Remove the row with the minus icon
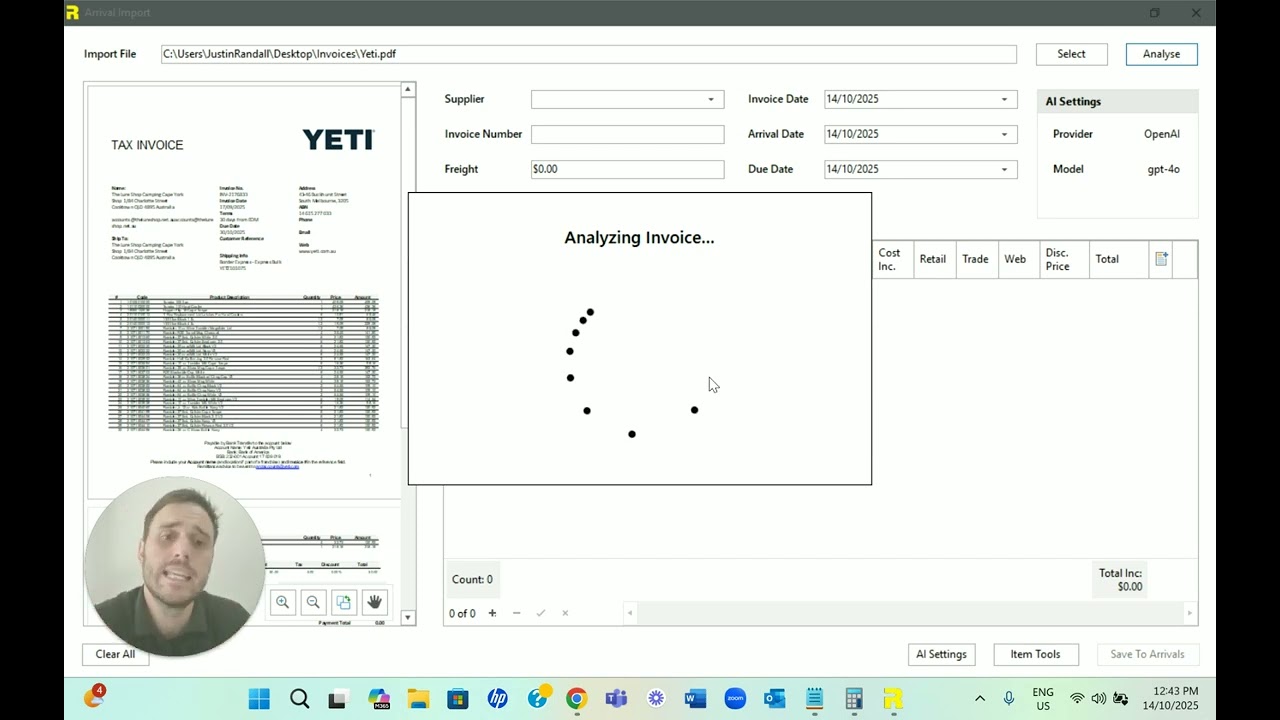Screen dimensions: 1280x720 516,613
